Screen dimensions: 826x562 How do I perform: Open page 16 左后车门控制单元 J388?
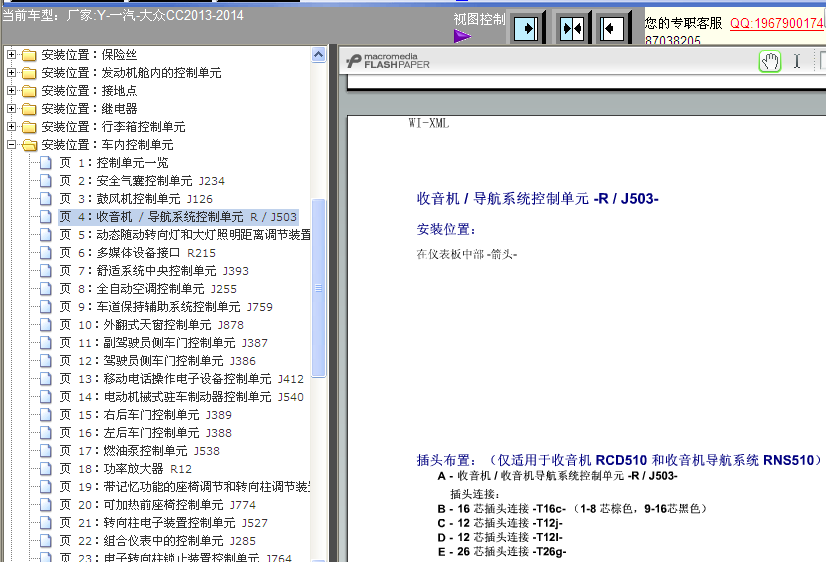pyautogui.click(x=145, y=432)
